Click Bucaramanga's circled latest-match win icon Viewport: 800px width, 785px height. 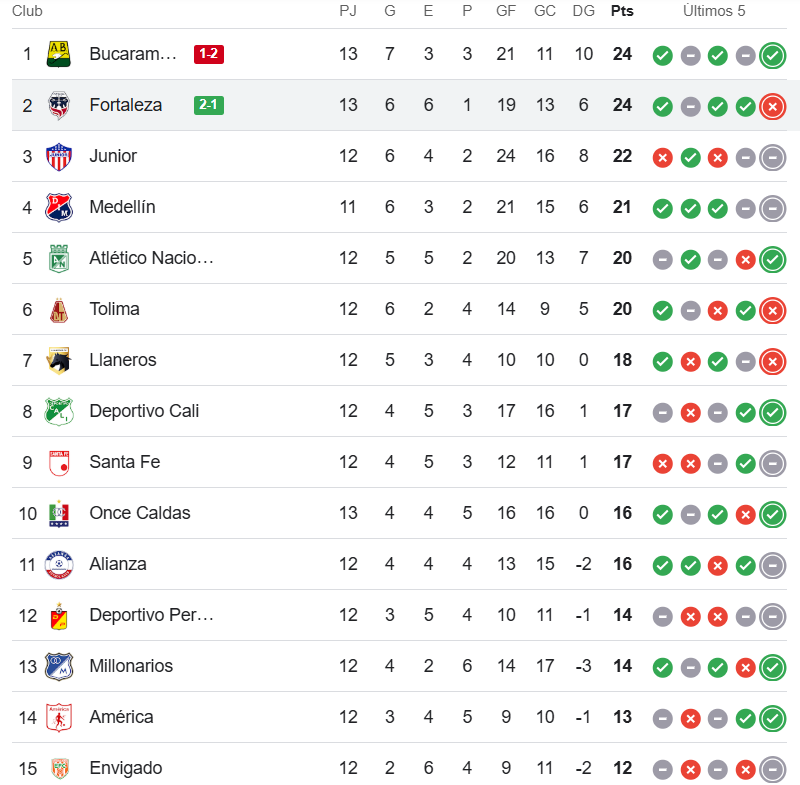click(772, 55)
